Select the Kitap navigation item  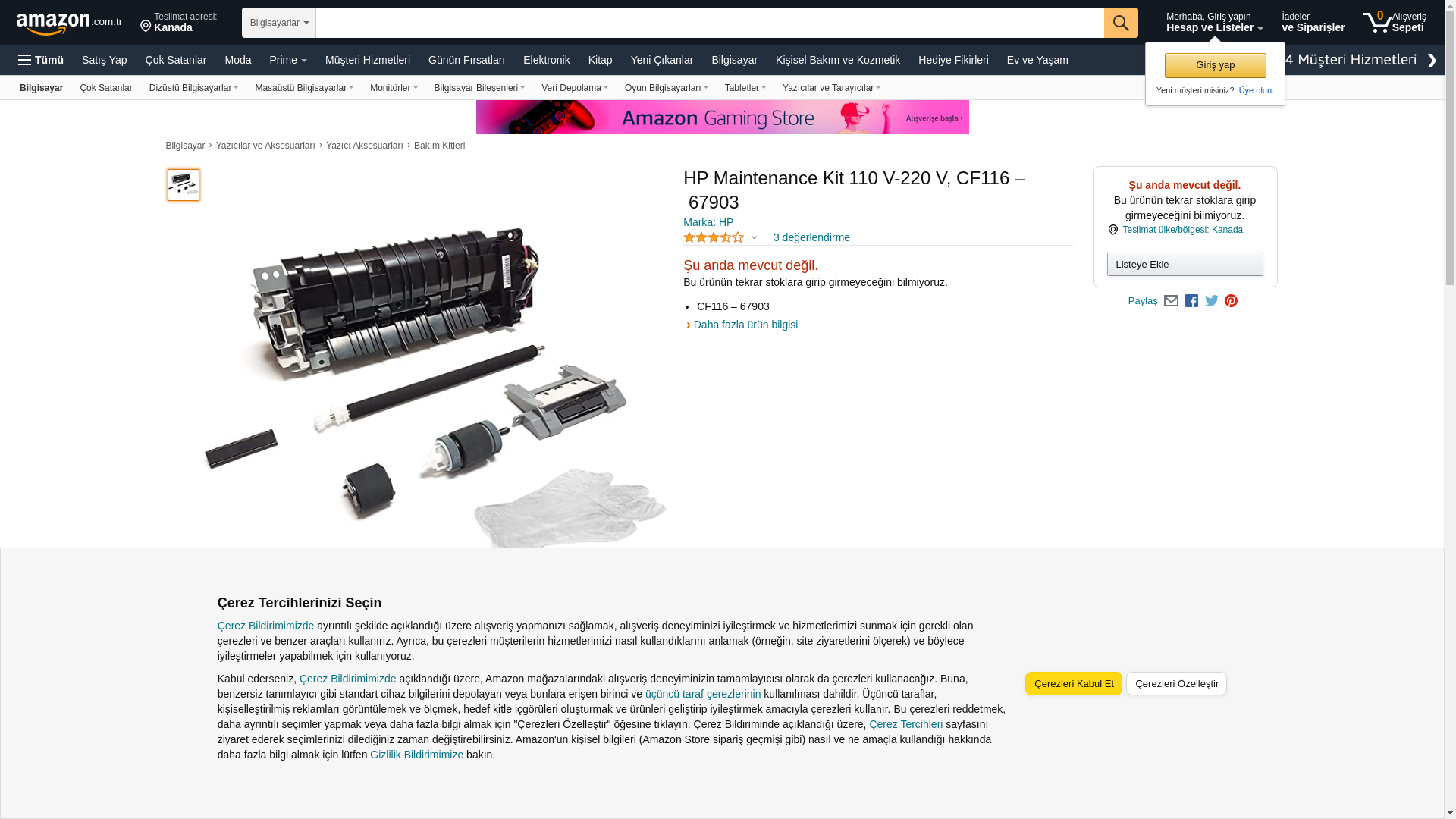(601, 60)
